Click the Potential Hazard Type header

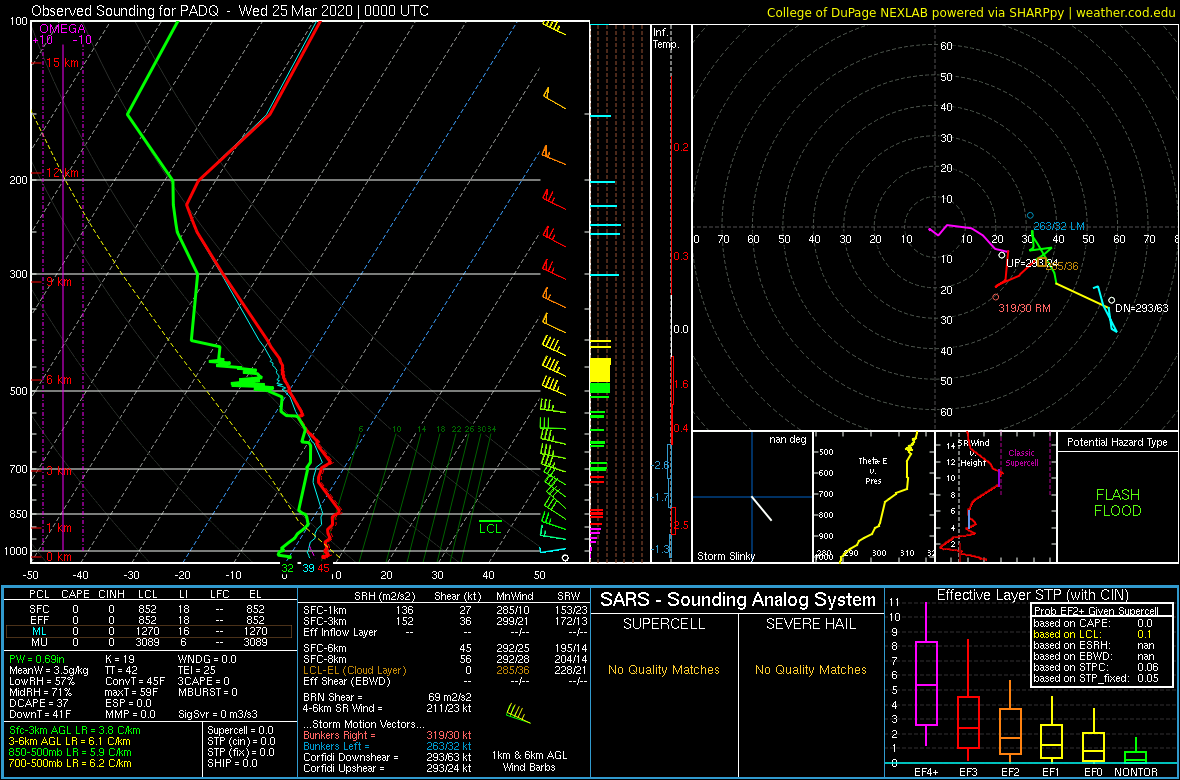coord(1118,442)
